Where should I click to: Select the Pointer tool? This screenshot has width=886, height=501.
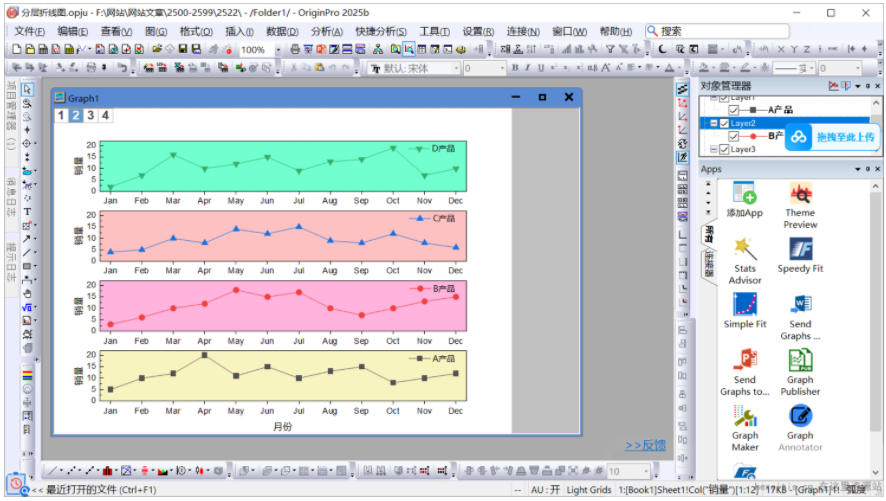pos(27,89)
